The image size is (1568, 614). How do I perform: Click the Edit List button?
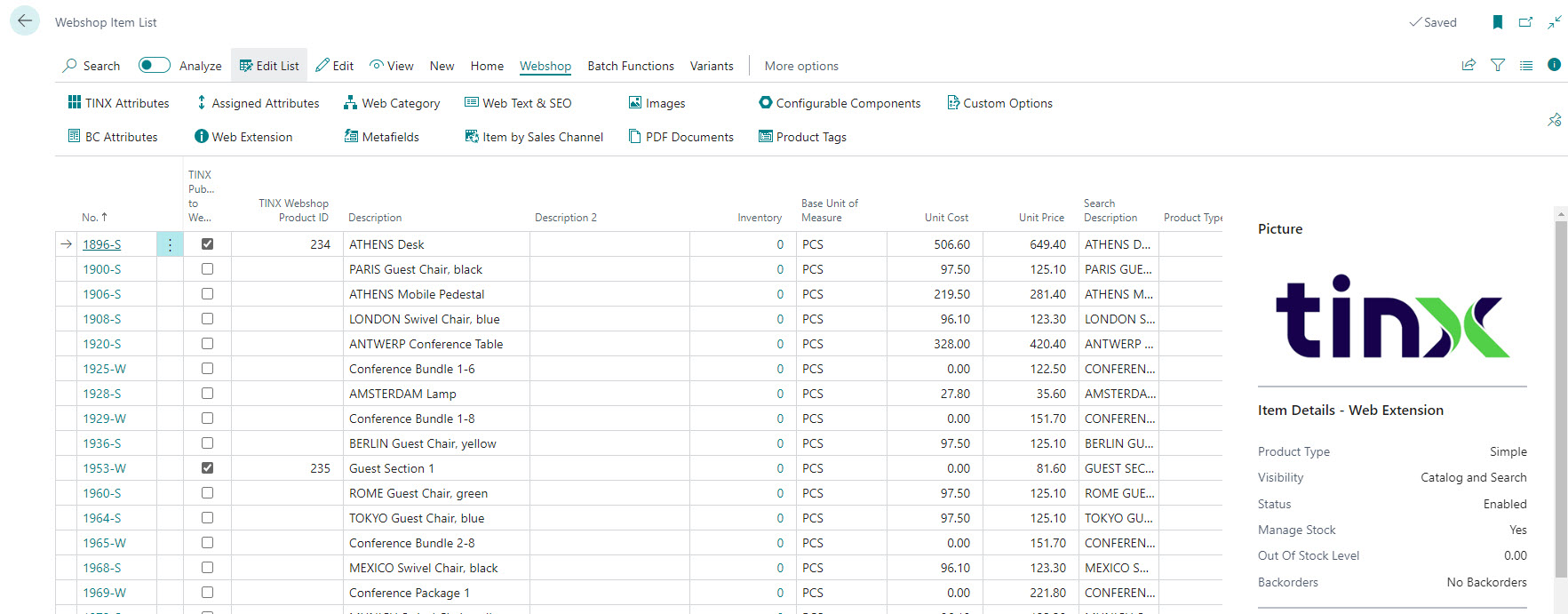(x=269, y=66)
